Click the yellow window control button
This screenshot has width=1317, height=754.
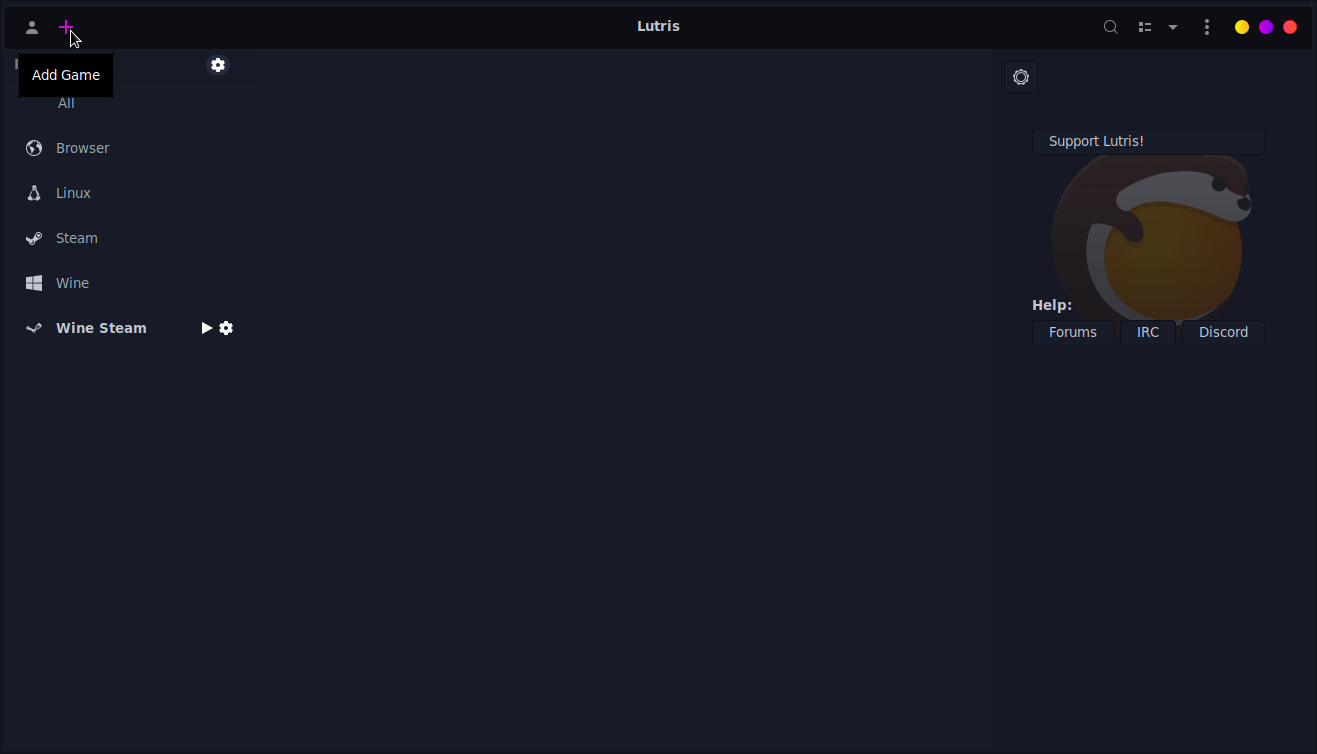pyautogui.click(x=1242, y=27)
